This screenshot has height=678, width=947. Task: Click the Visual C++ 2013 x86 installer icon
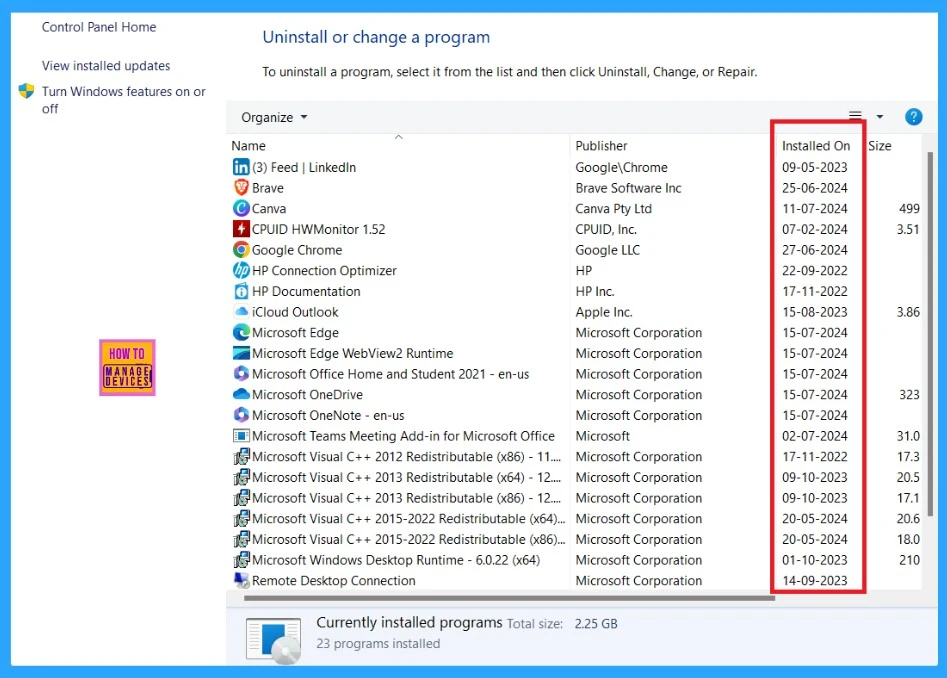click(x=241, y=497)
